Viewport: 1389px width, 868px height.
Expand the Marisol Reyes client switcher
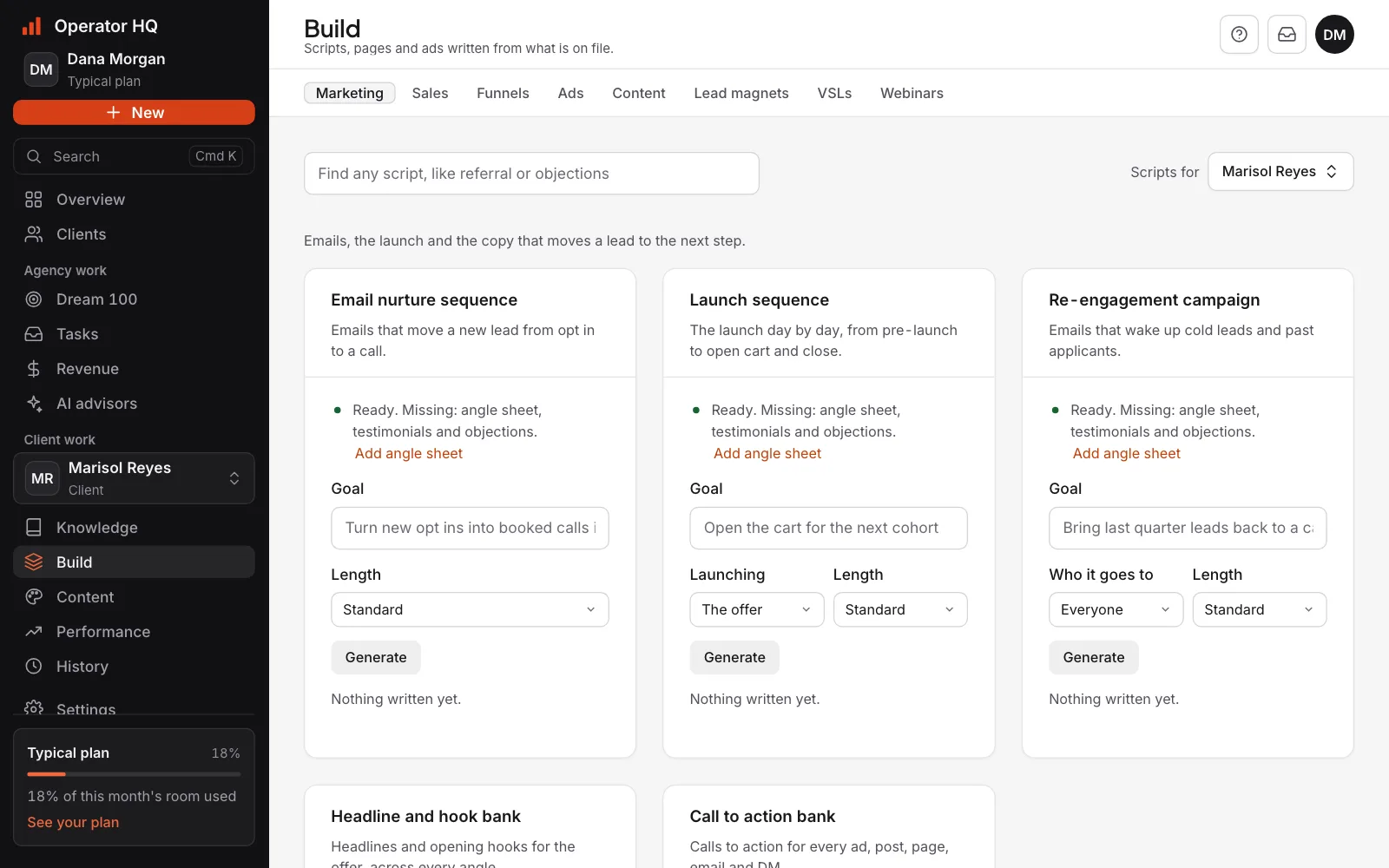(134, 478)
